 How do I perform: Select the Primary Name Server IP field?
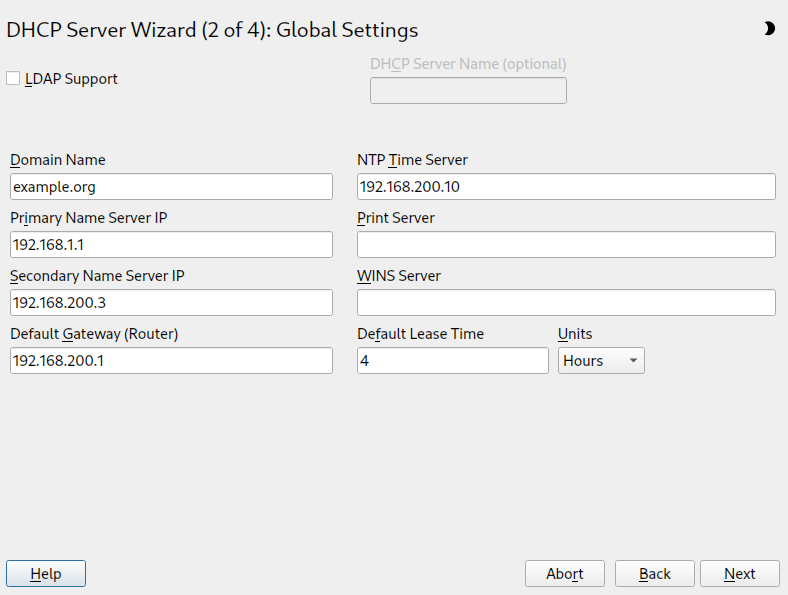tap(171, 245)
